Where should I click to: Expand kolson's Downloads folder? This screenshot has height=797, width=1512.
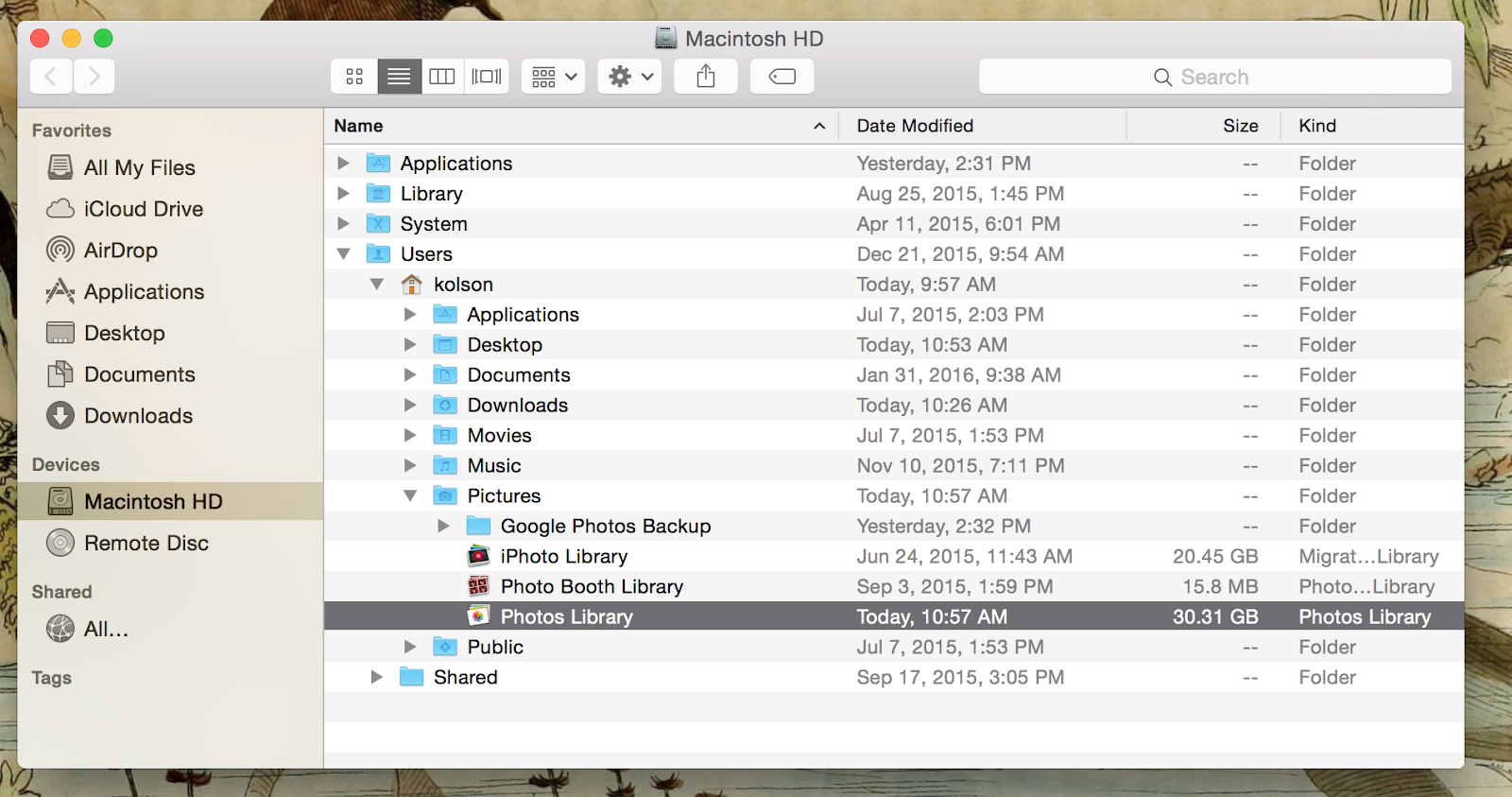click(410, 406)
